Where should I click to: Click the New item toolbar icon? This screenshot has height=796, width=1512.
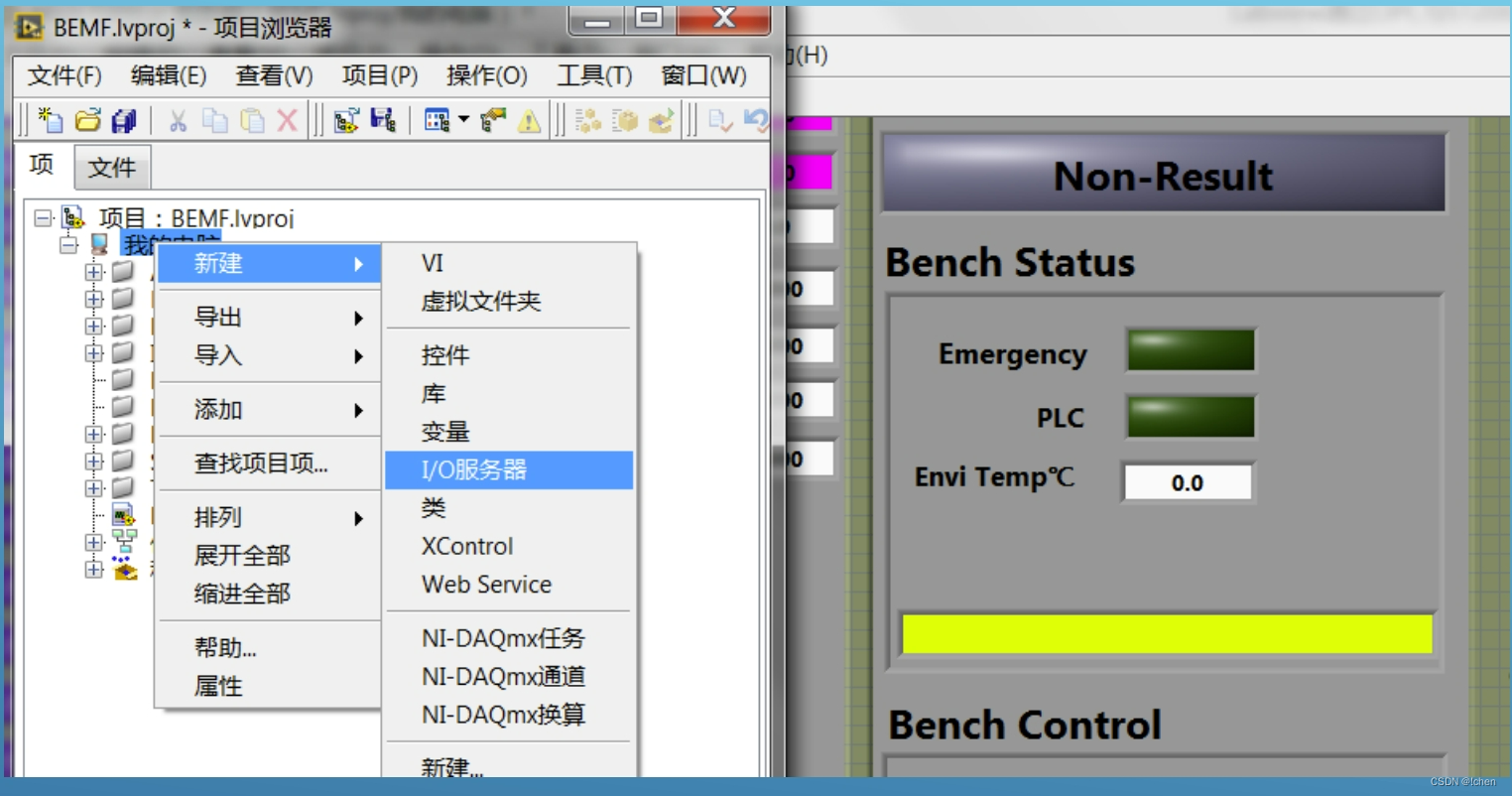(50, 120)
